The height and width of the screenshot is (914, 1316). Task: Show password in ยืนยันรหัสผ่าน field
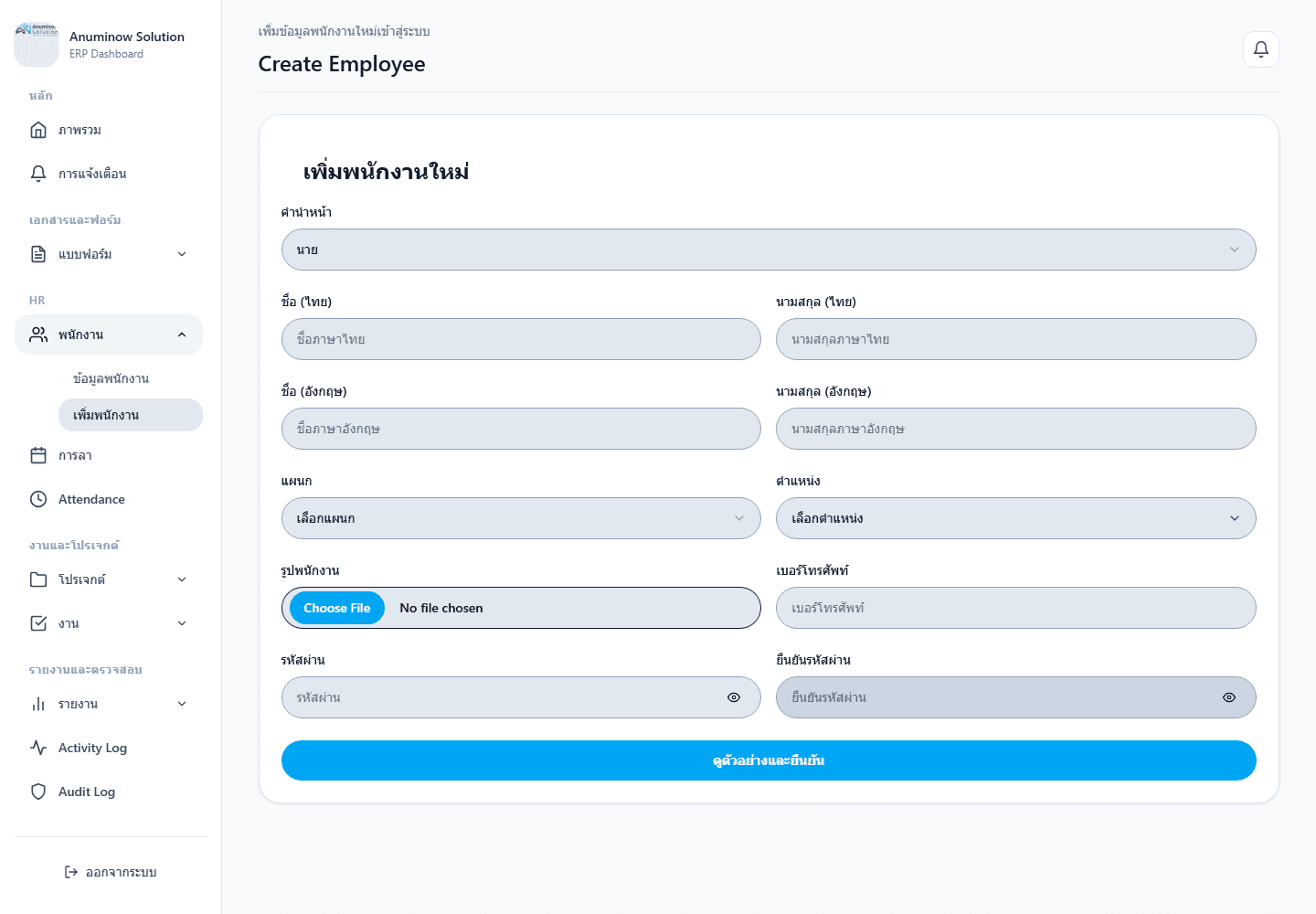pyautogui.click(x=1229, y=697)
